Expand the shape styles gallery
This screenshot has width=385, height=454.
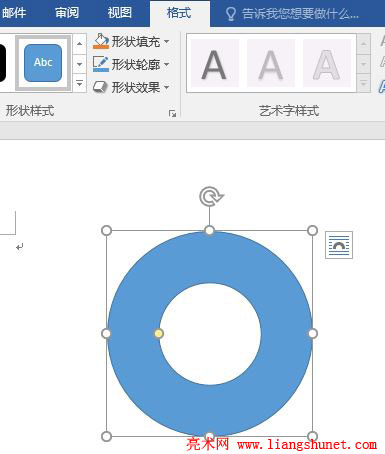tap(79, 84)
